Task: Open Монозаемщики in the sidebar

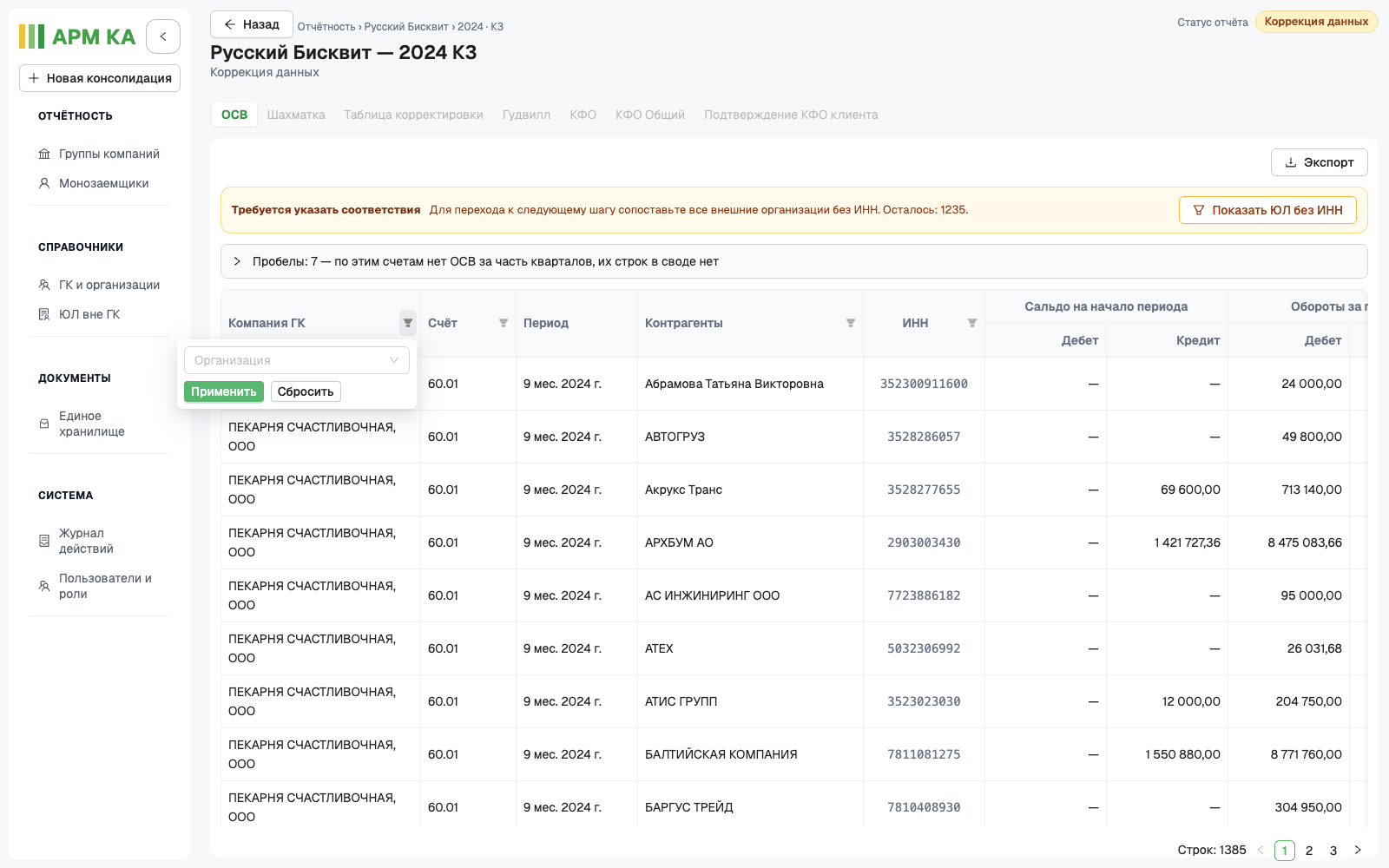Action: [100, 183]
